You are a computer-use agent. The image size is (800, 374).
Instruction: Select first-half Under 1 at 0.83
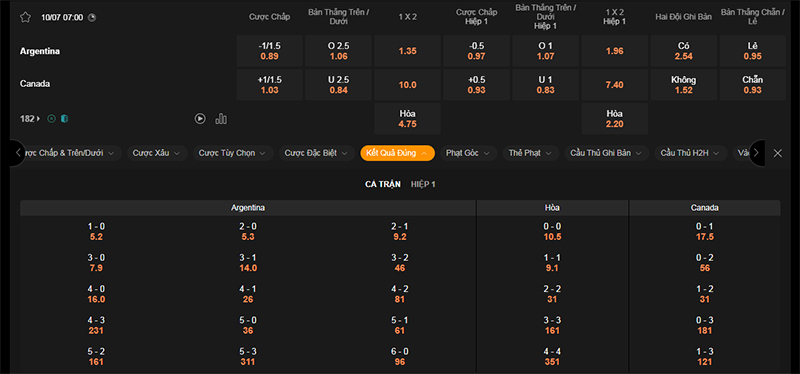(x=545, y=85)
